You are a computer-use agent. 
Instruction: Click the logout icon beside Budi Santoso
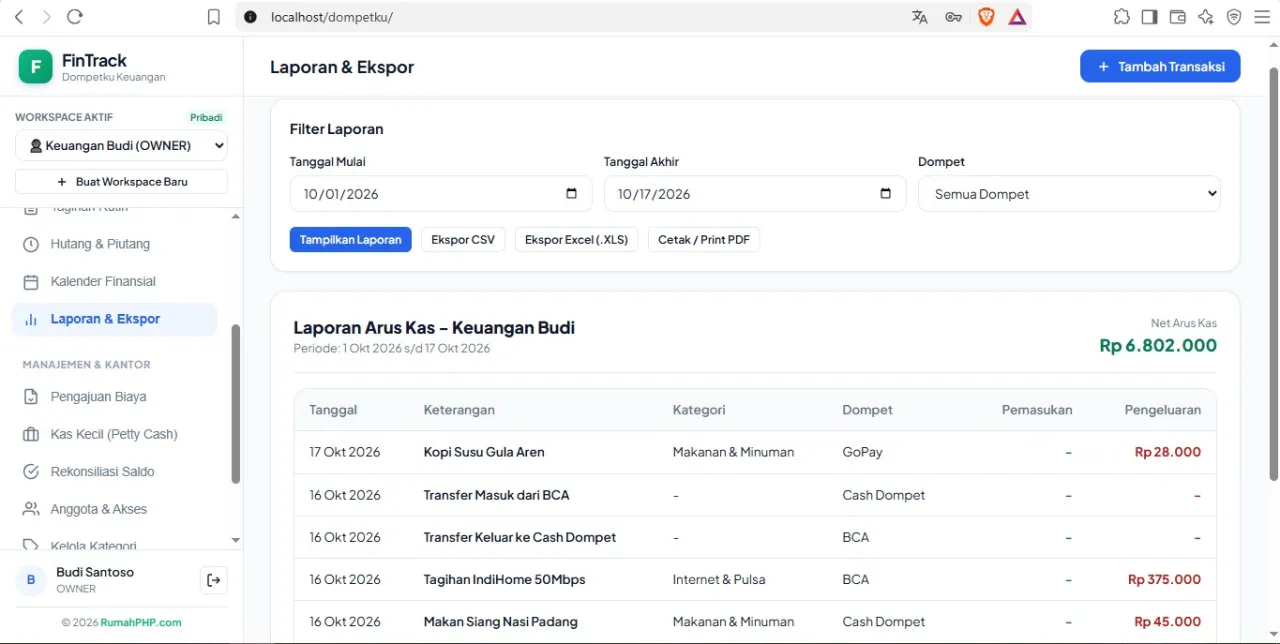(213, 580)
